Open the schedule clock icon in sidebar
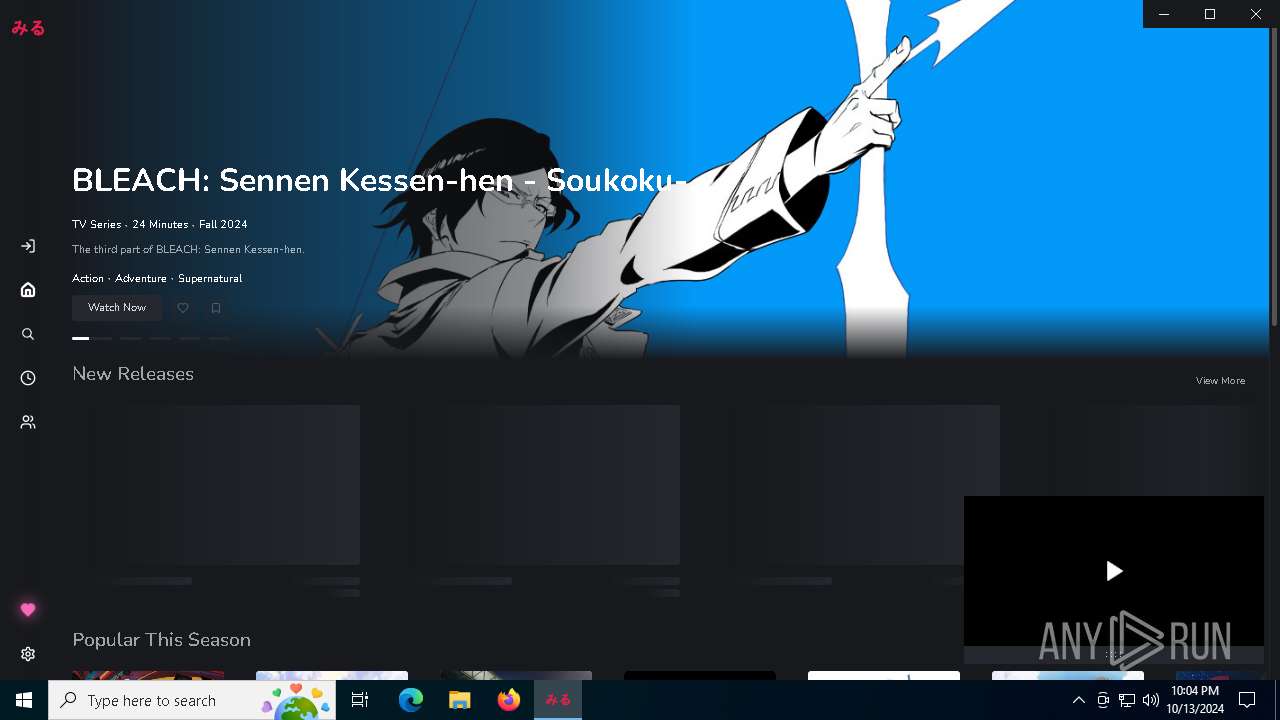This screenshot has width=1280, height=720. point(28,378)
